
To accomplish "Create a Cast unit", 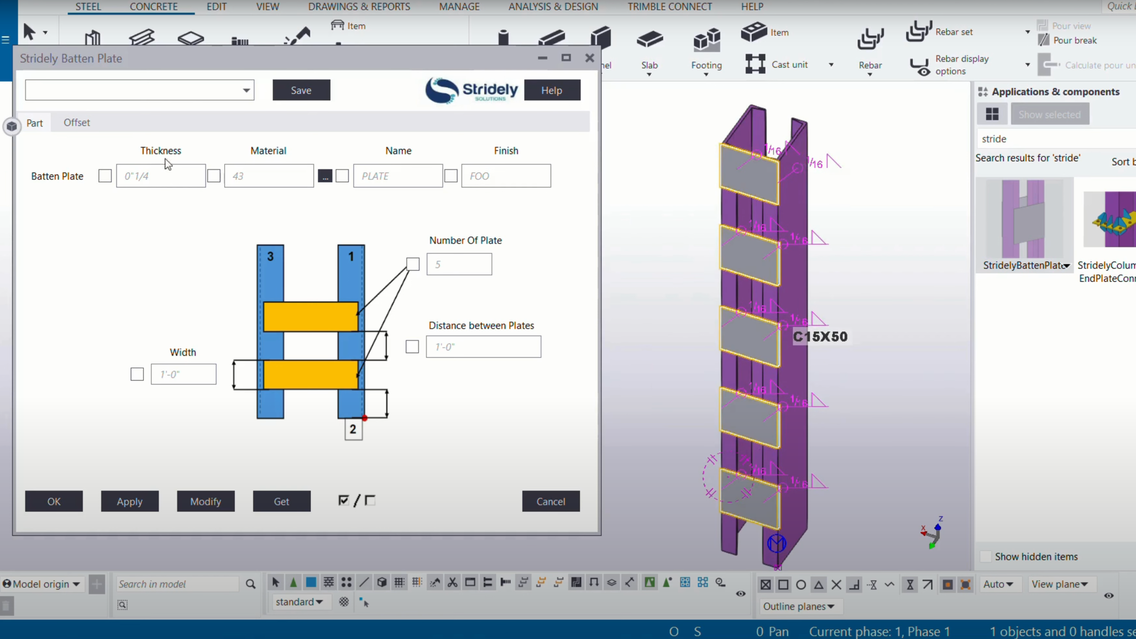I will (x=777, y=64).
